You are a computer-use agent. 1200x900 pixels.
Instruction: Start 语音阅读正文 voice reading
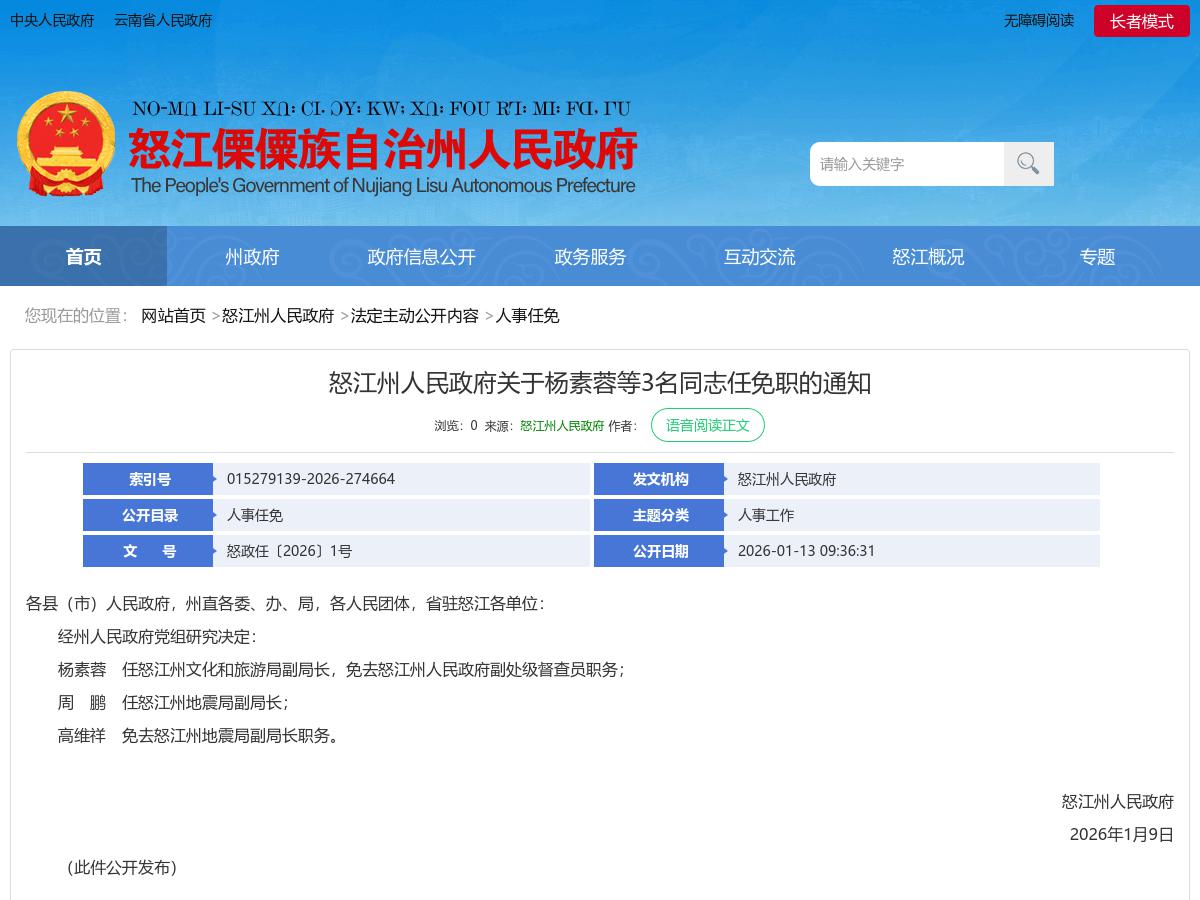pos(708,425)
